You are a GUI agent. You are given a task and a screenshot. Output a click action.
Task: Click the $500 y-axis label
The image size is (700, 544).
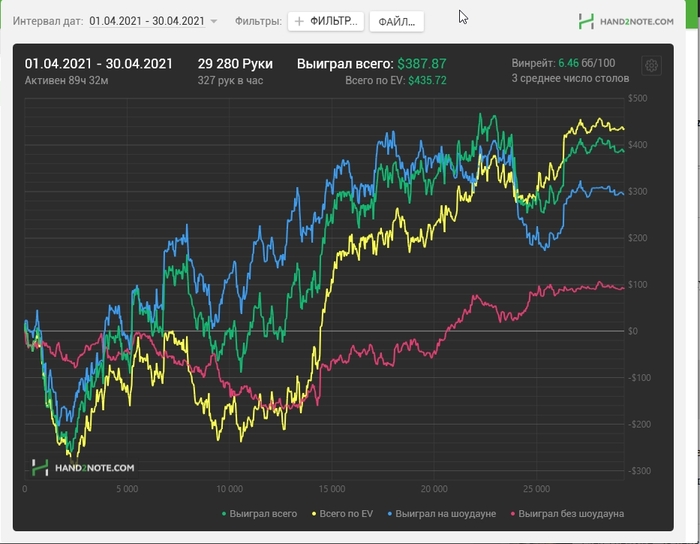pos(638,98)
